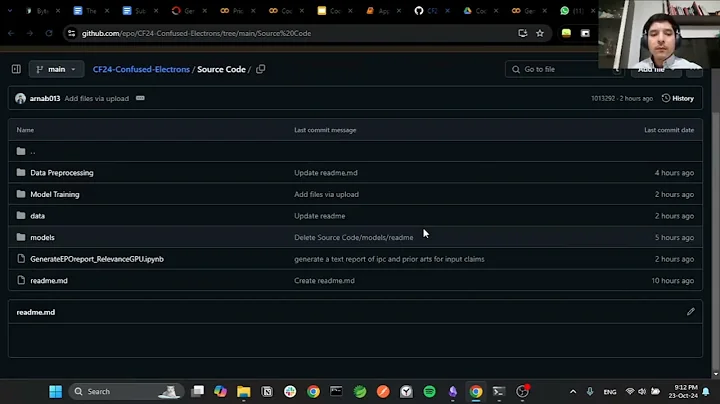
Task: Open the volume tray icon
Action: tap(642, 392)
